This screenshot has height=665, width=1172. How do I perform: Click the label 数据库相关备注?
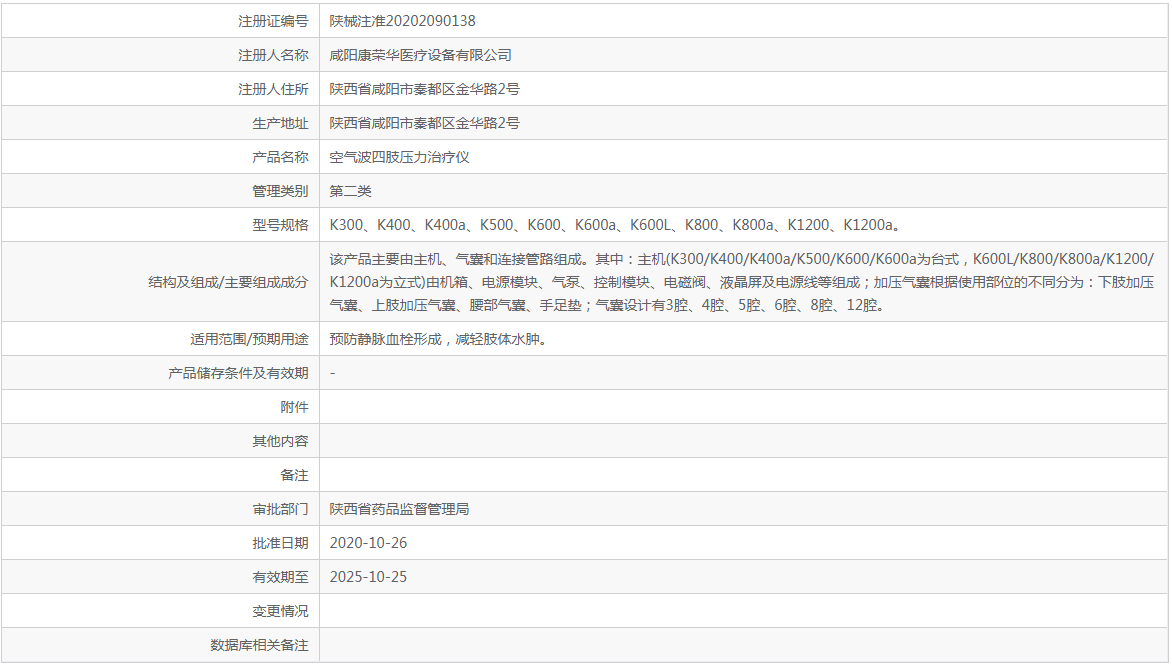259,645
